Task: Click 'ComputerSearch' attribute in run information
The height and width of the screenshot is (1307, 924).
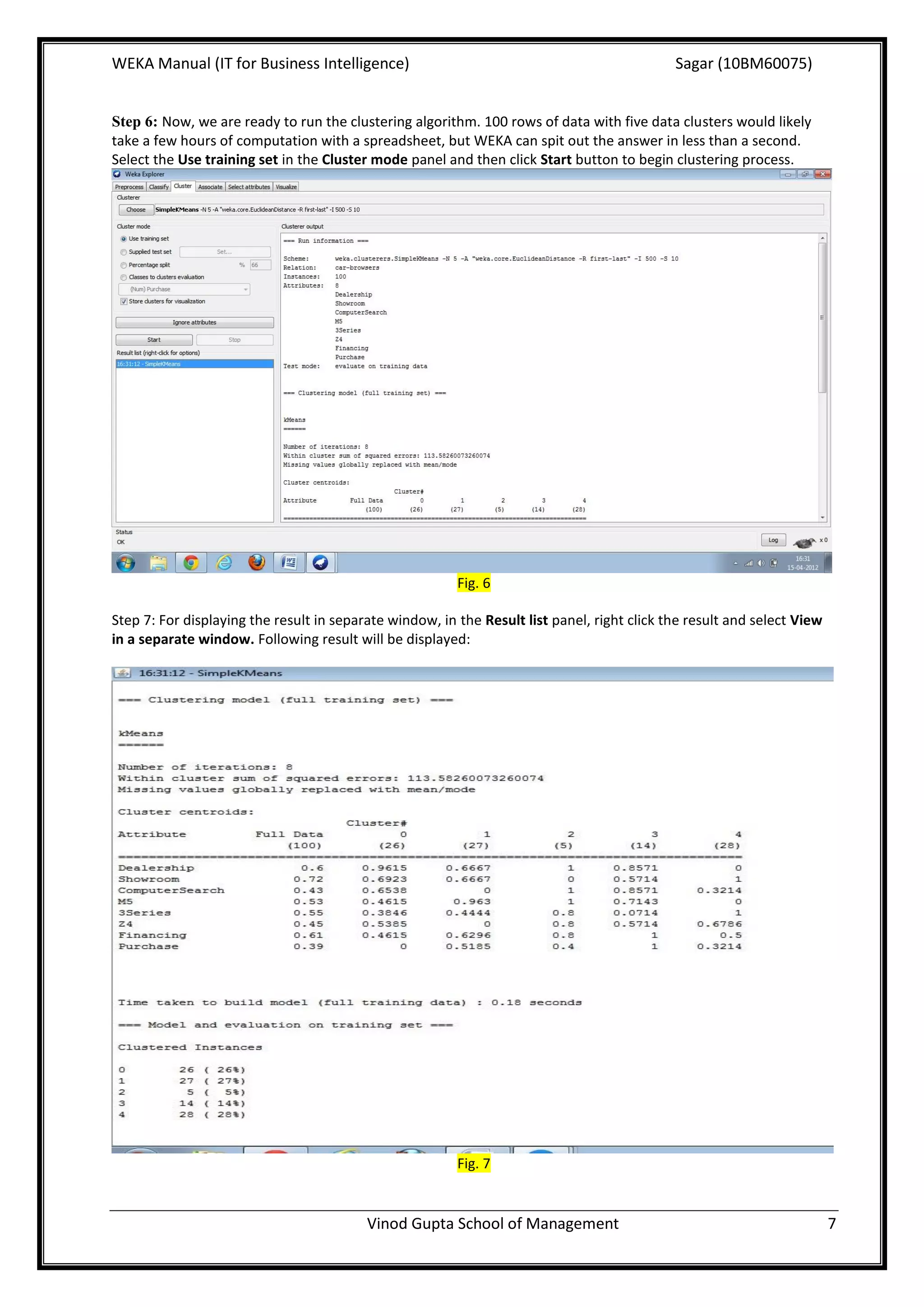Action: [x=361, y=312]
